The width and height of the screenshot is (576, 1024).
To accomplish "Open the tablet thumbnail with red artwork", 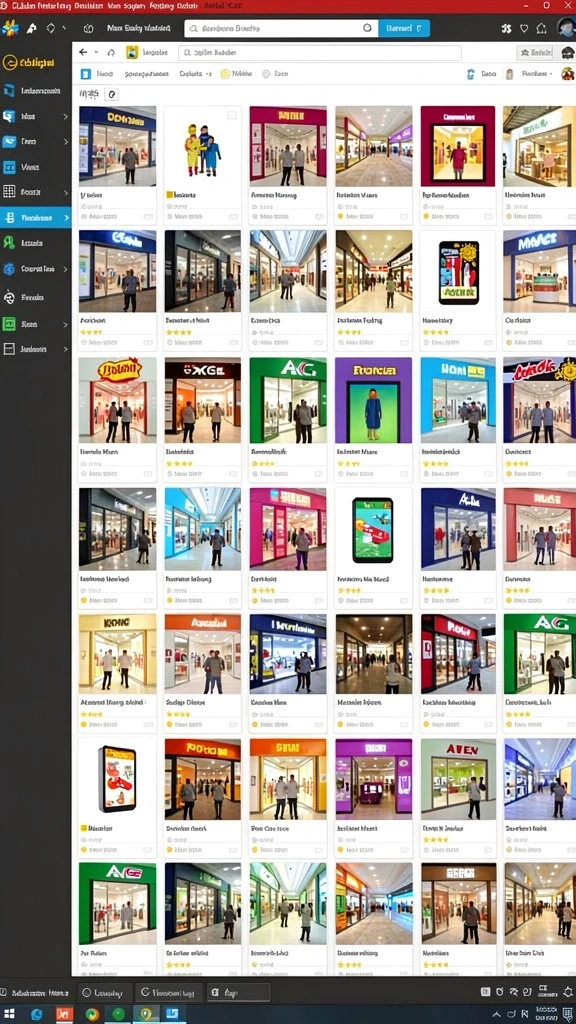I will point(118,779).
